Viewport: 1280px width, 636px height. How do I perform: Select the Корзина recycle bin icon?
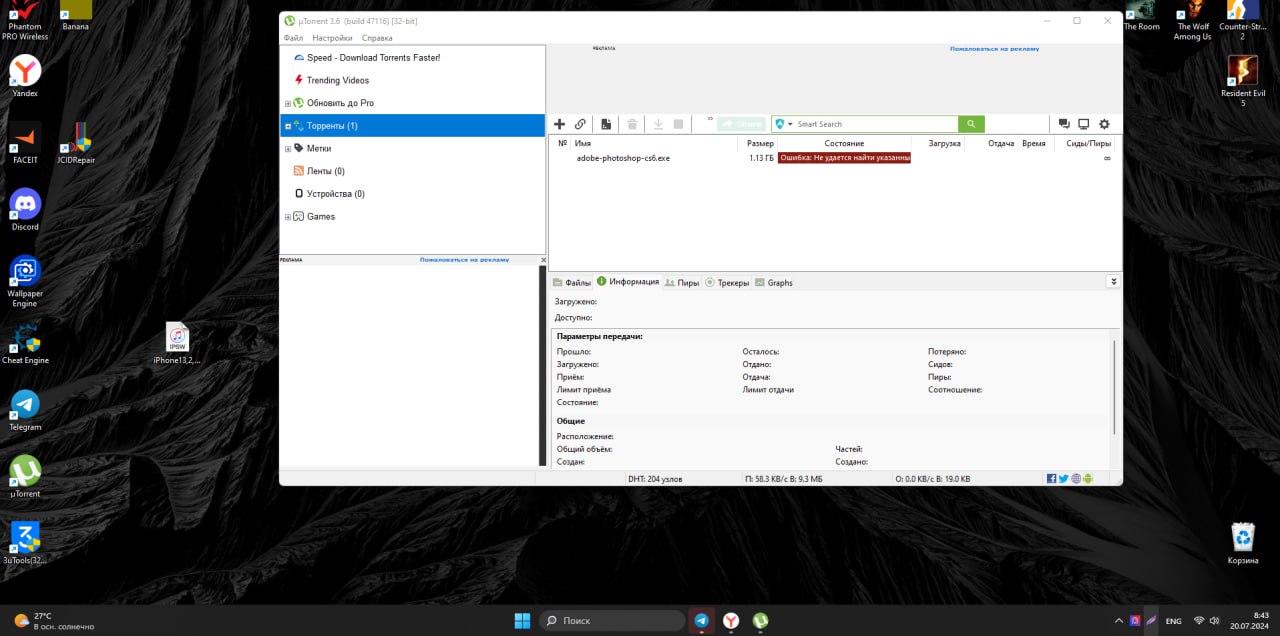click(x=1243, y=543)
